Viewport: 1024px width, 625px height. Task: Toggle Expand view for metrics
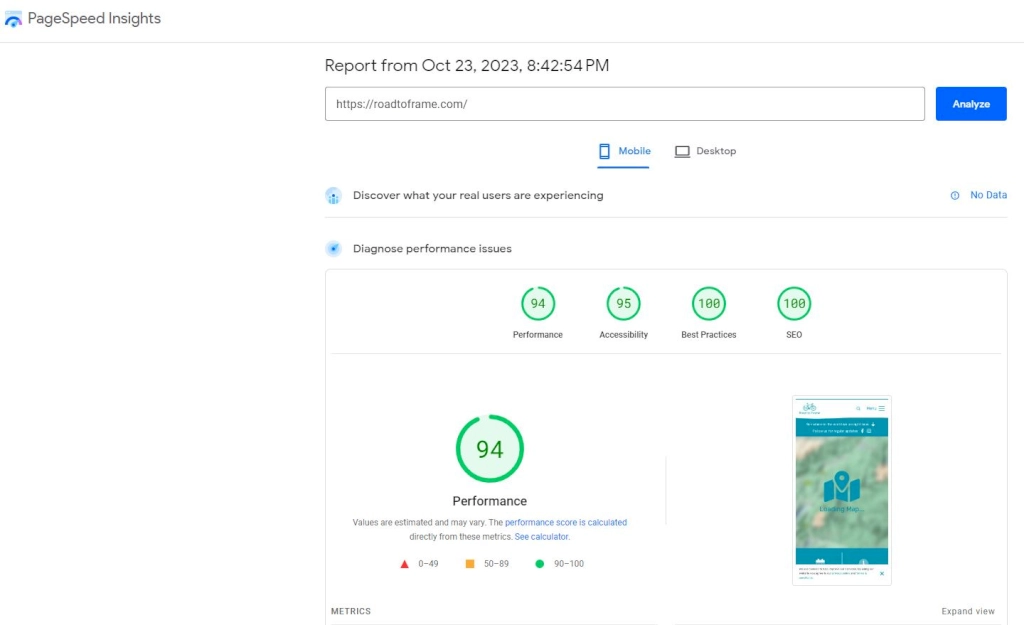[968, 611]
